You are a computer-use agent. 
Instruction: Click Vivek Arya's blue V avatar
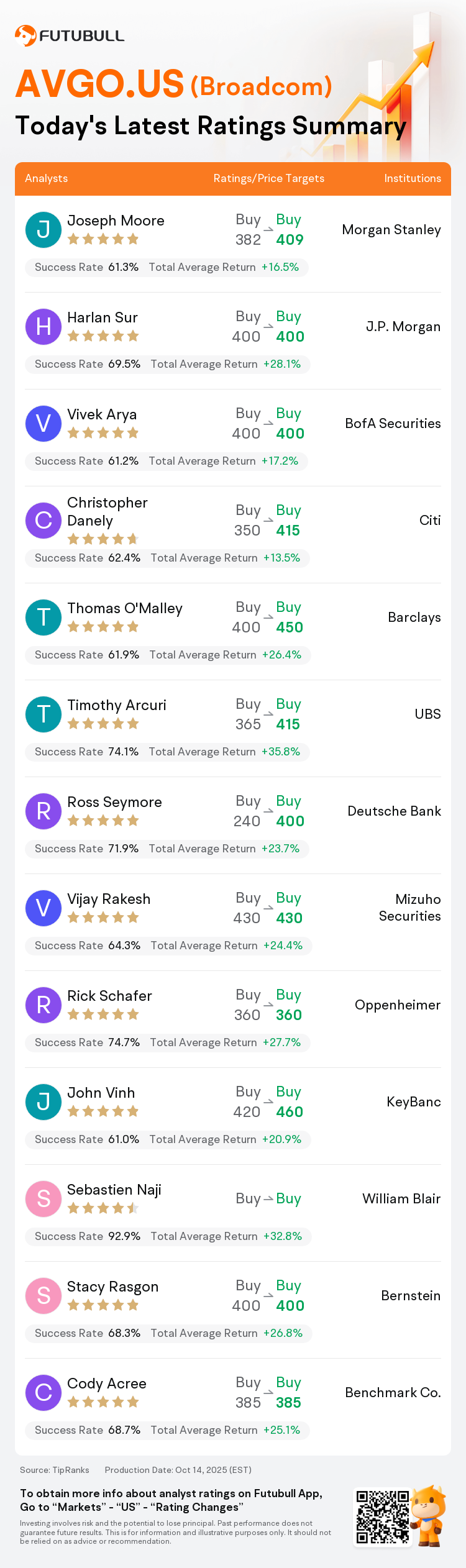pyautogui.click(x=43, y=423)
